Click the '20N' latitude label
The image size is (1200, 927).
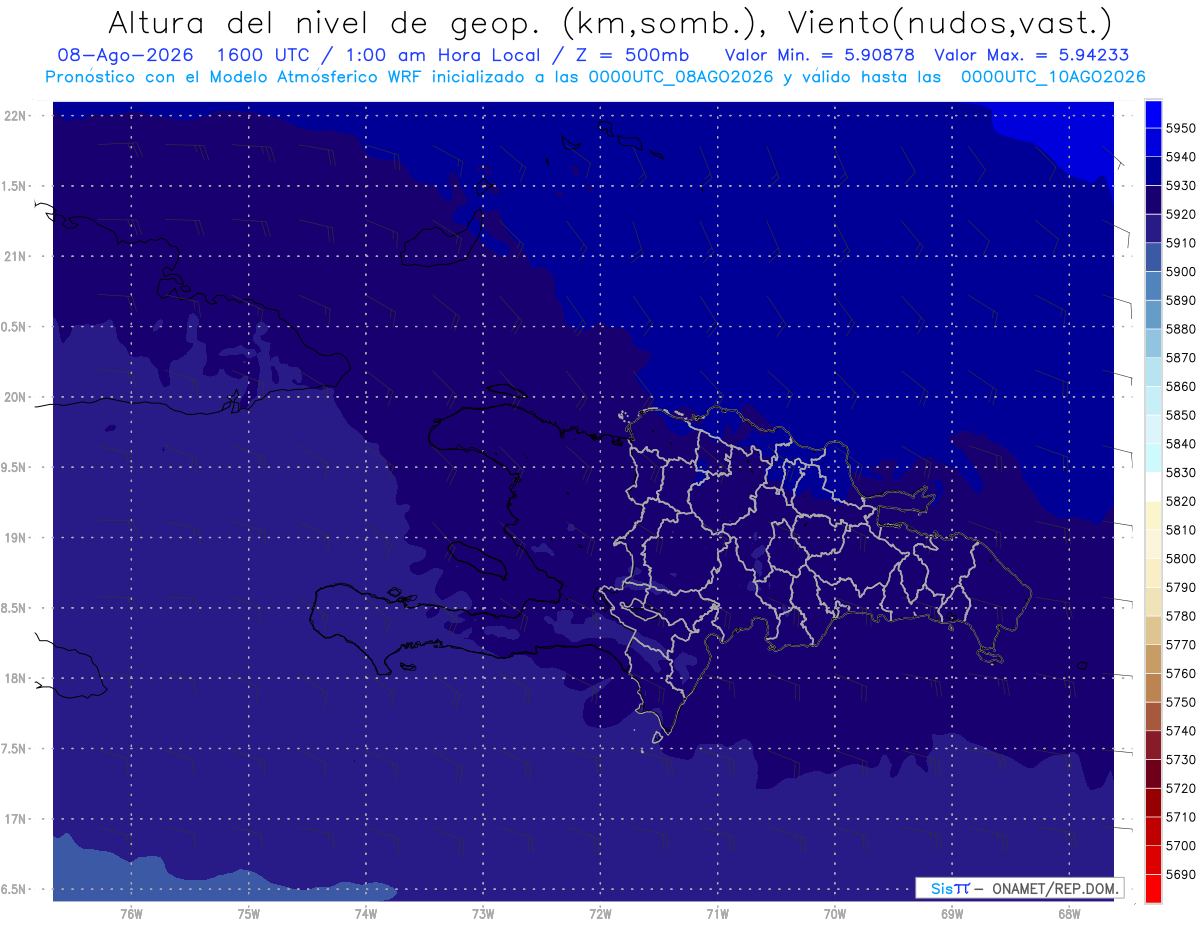tap(16, 397)
